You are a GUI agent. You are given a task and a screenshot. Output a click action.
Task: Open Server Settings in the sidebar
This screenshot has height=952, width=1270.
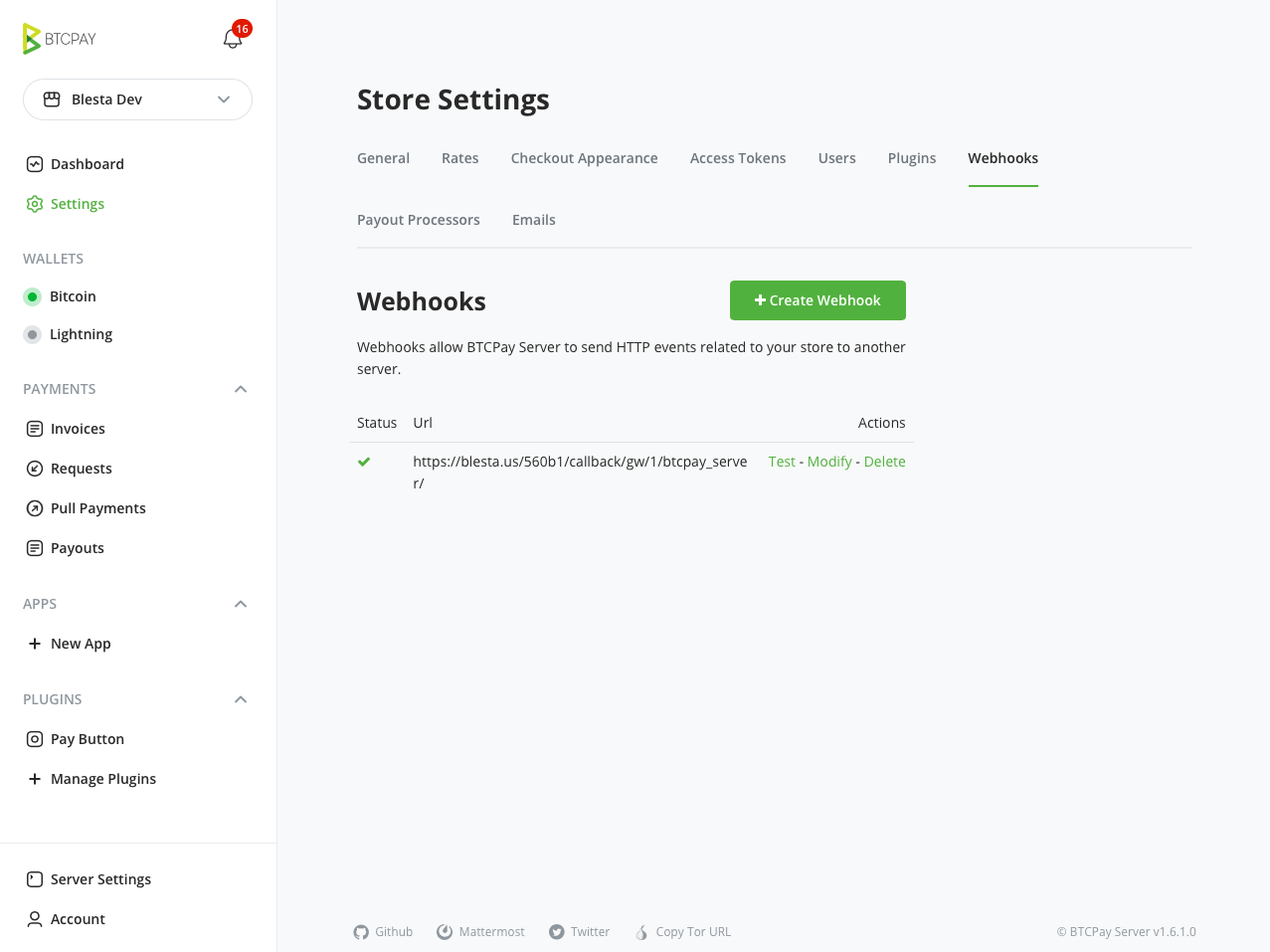100,879
